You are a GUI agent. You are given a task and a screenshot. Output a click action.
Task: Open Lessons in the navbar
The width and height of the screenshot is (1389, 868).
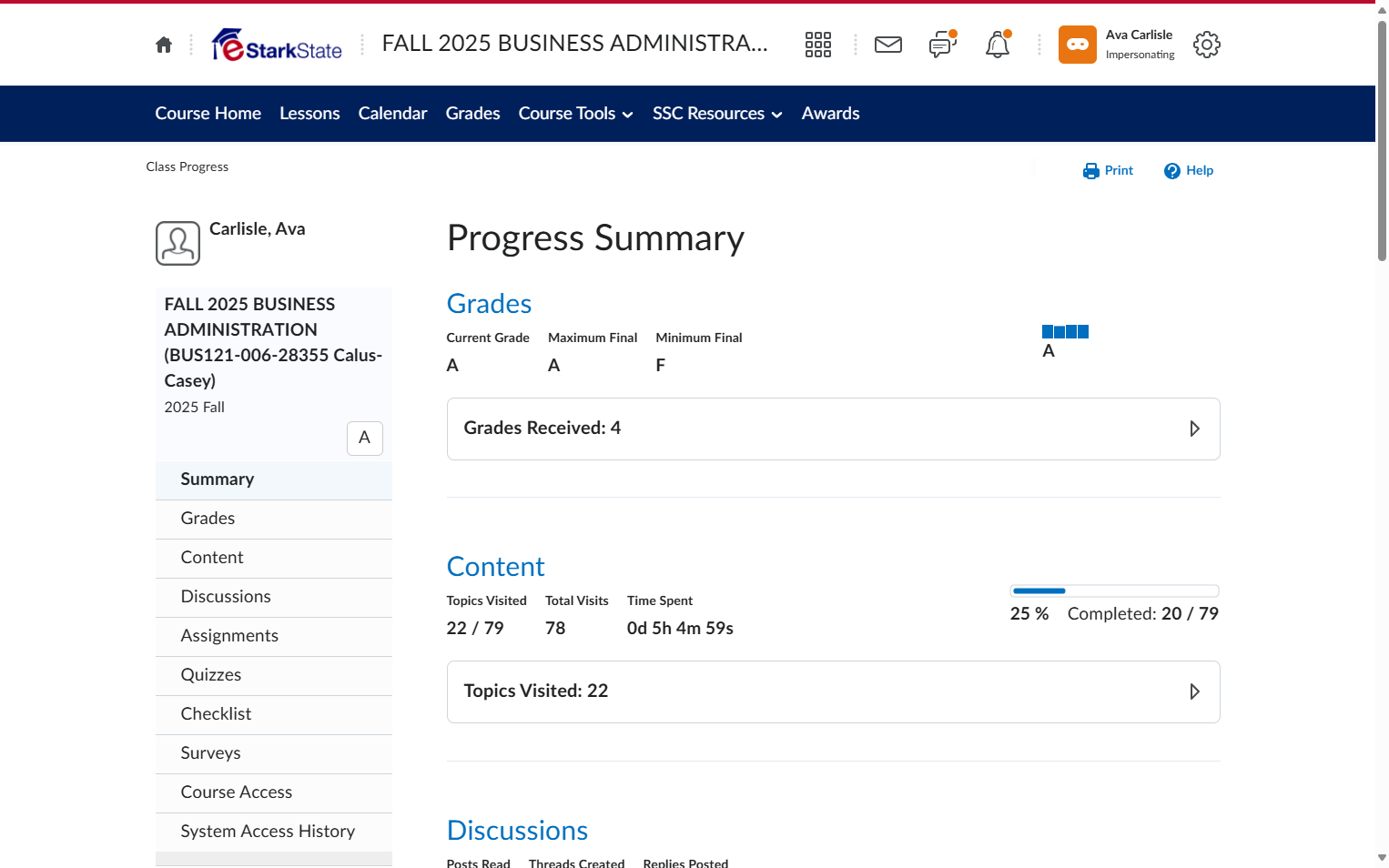pyautogui.click(x=309, y=114)
